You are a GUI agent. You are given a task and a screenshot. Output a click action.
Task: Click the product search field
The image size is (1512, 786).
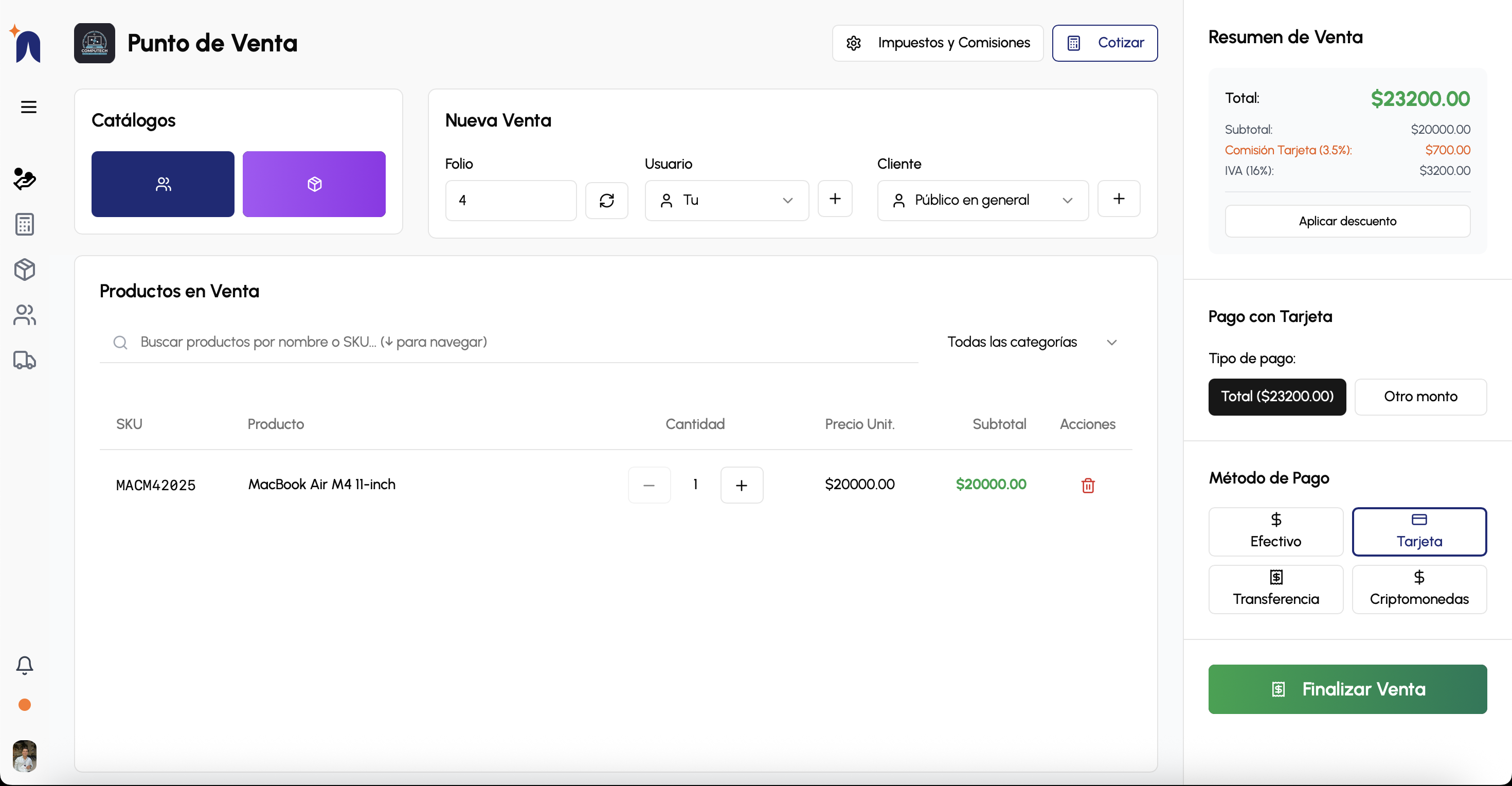click(x=411, y=342)
